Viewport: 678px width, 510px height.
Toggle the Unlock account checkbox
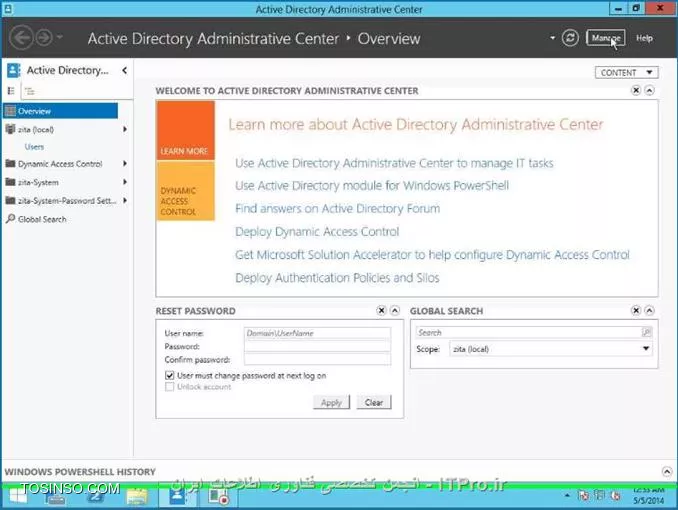point(170,387)
